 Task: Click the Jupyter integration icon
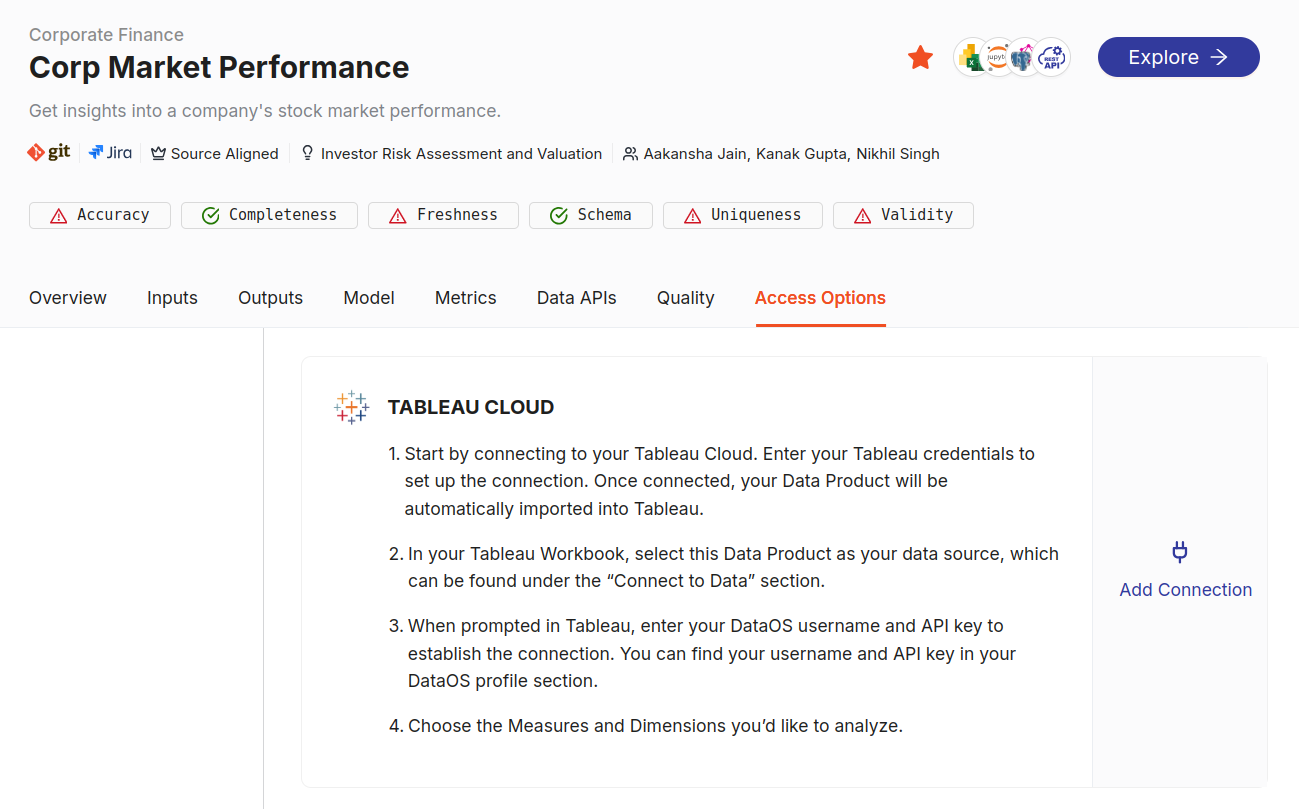pos(996,57)
